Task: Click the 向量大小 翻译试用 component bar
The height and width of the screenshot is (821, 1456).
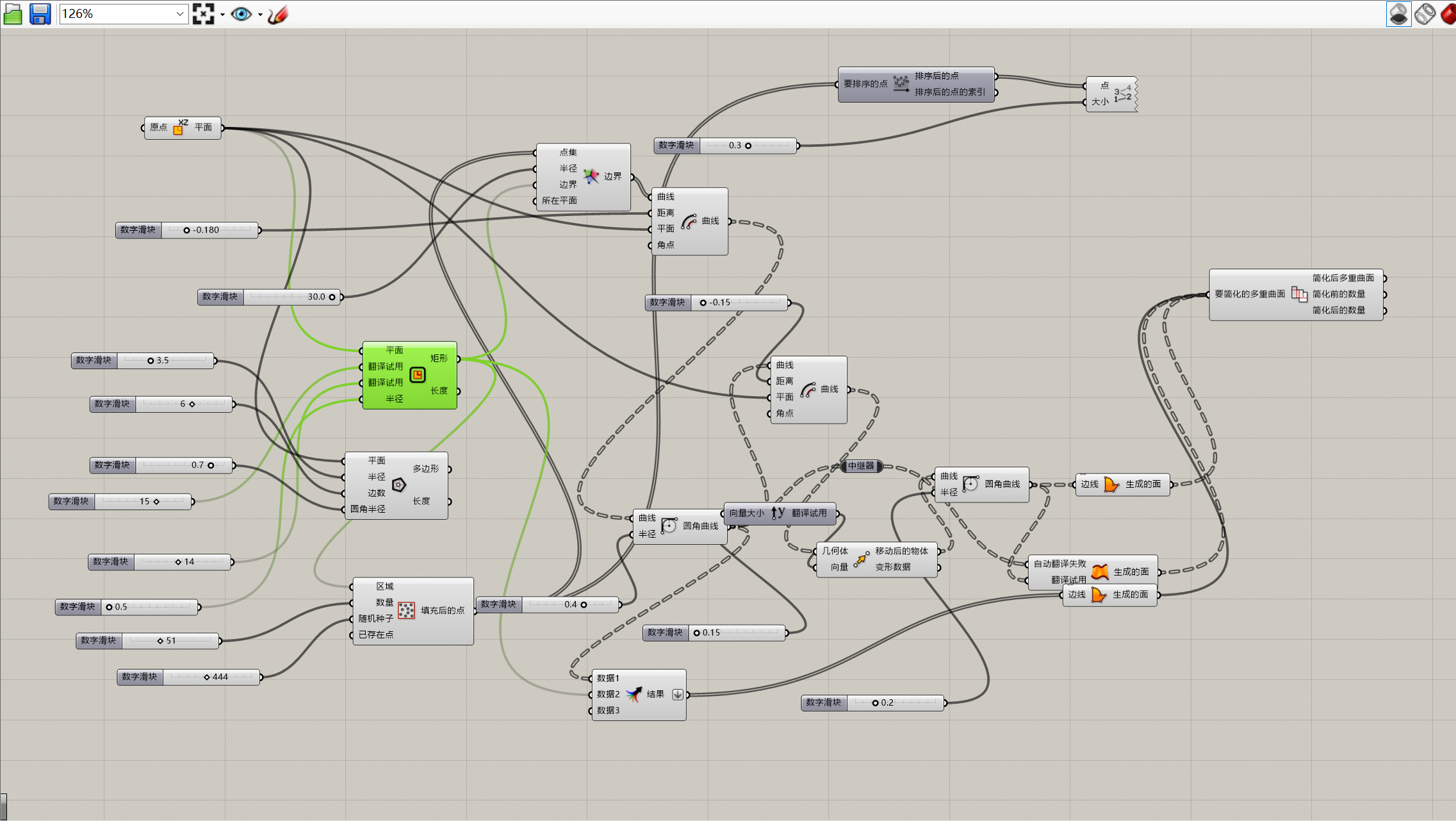Action: [x=779, y=513]
